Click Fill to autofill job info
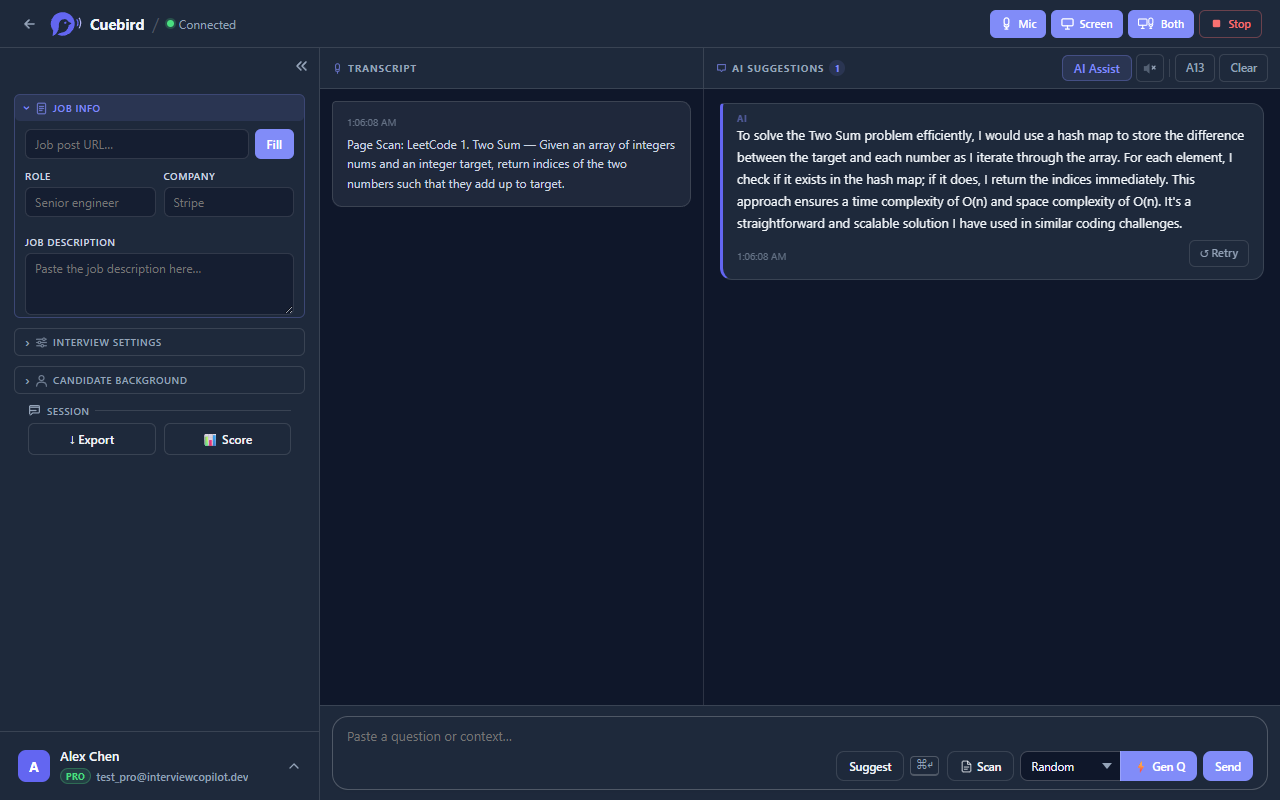 pos(274,144)
